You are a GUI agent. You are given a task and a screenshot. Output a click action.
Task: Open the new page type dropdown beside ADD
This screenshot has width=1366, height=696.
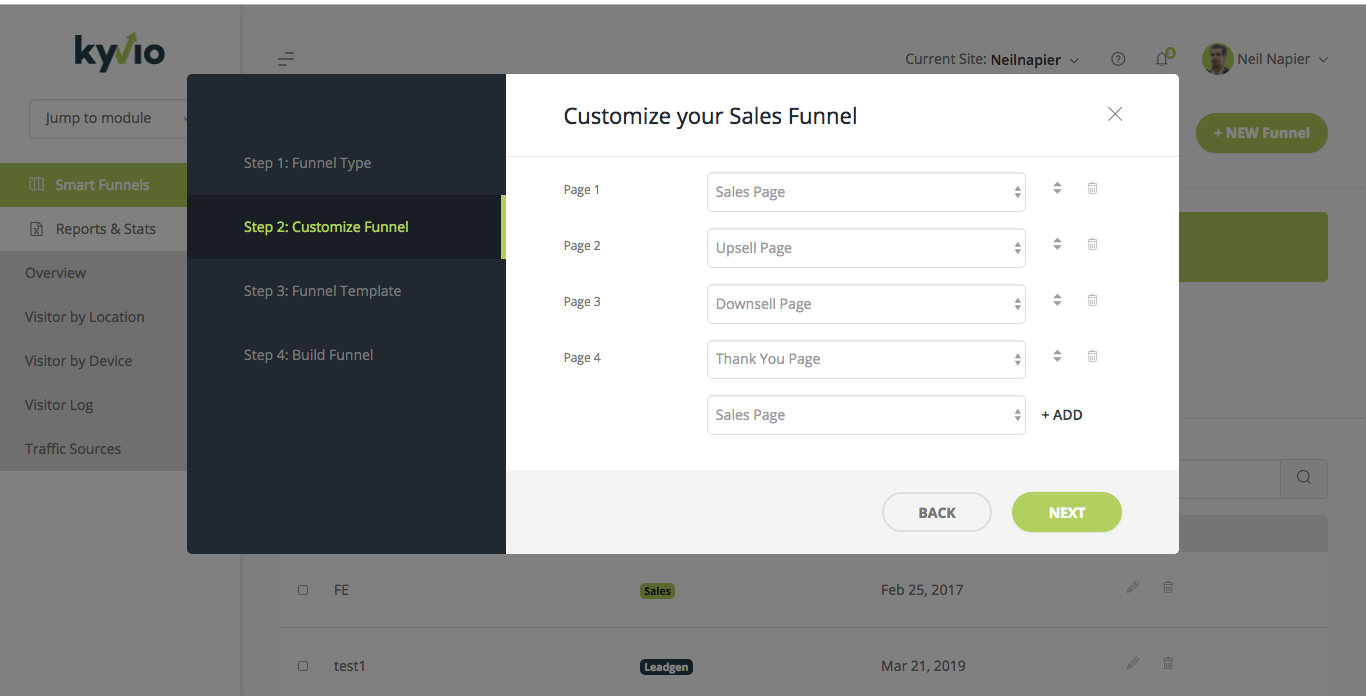pos(866,415)
